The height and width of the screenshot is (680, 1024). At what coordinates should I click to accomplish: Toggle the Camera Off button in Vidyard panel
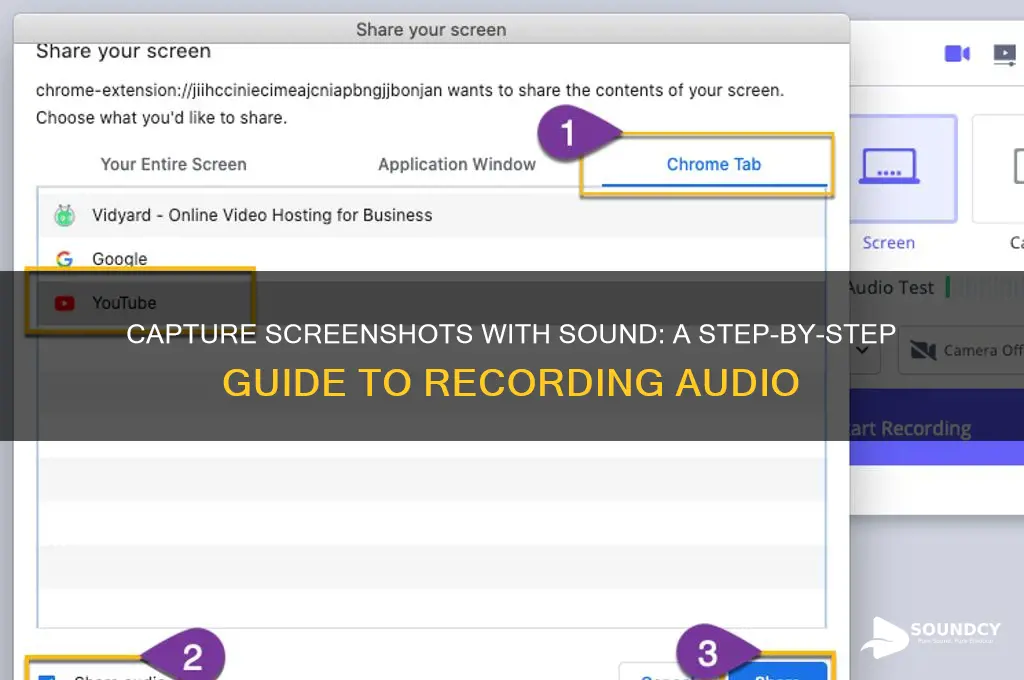961,351
